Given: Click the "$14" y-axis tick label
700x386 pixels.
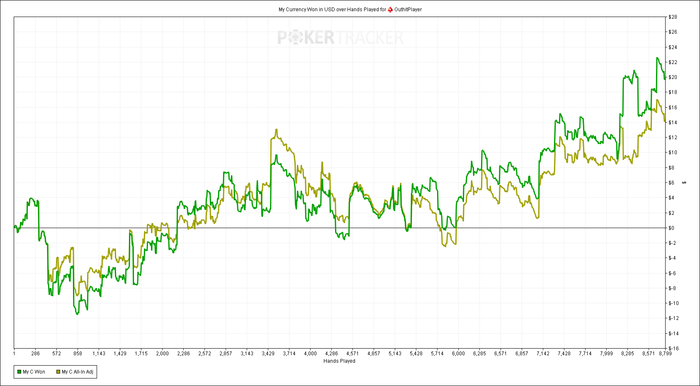Looking at the screenshot, I should tap(674, 122).
